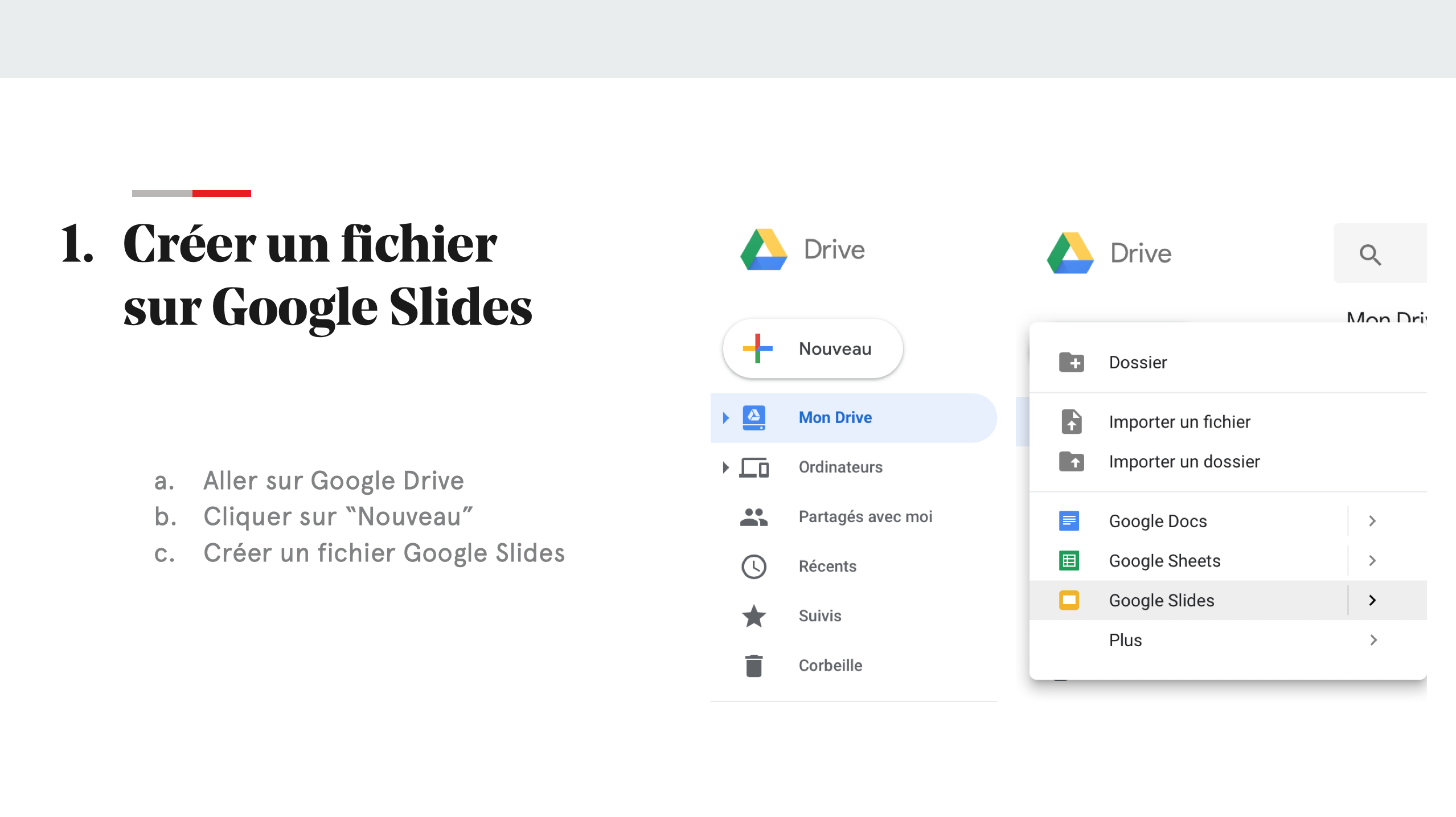Click the text "Aller sur Google Drive"
This screenshot has height=817, width=1456.
click(x=334, y=481)
